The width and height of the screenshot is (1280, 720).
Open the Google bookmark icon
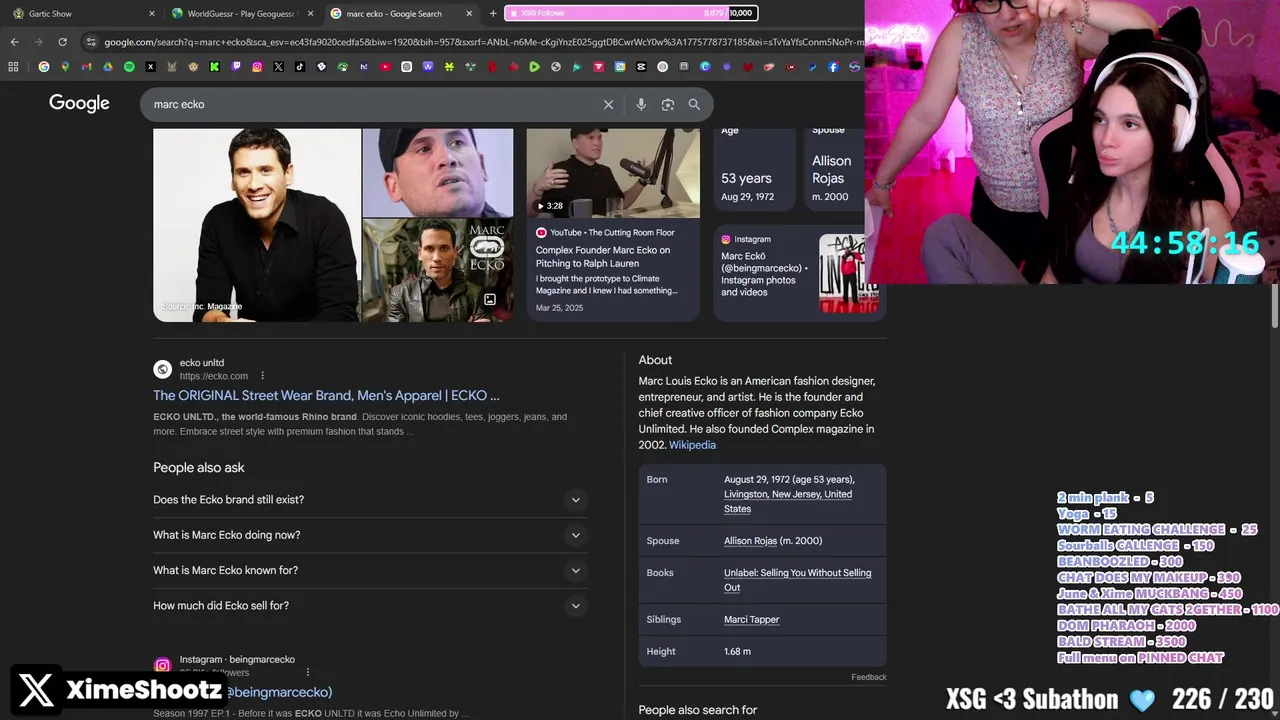44,67
